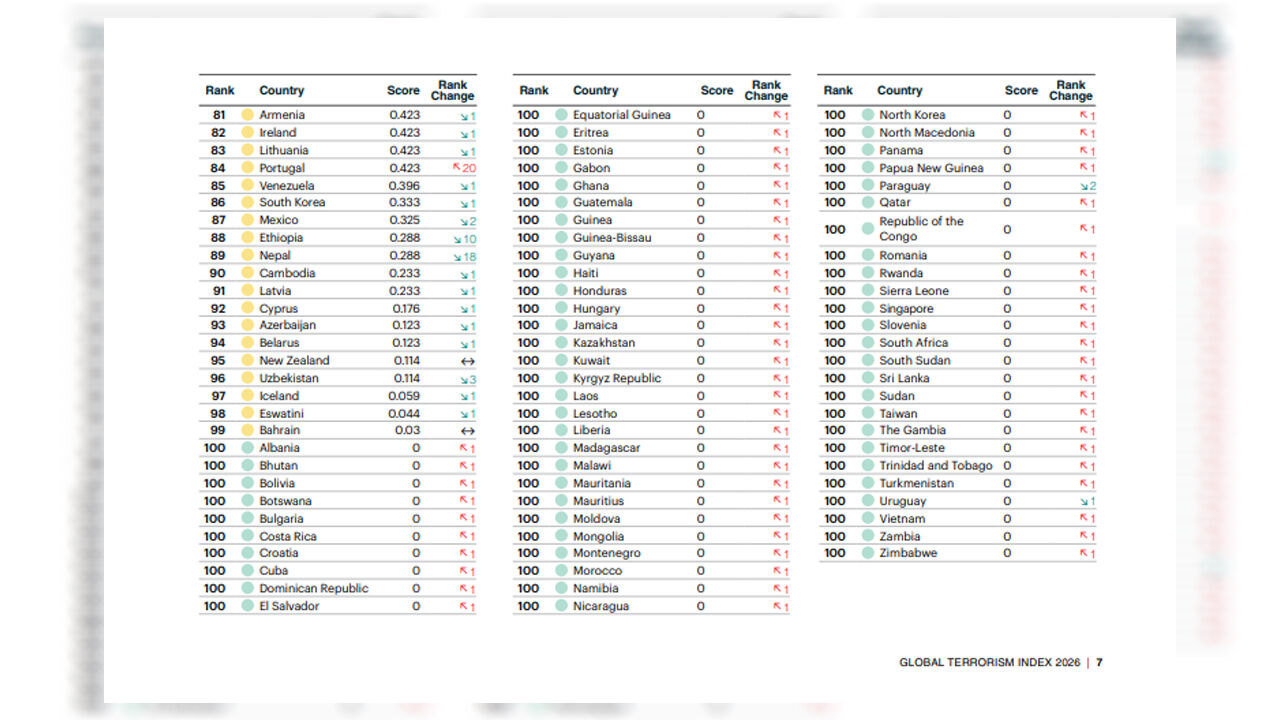The width and height of the screenshot is (1280, 720).
Task: Select the Country header in the first table
Action: tap(281, 90)
